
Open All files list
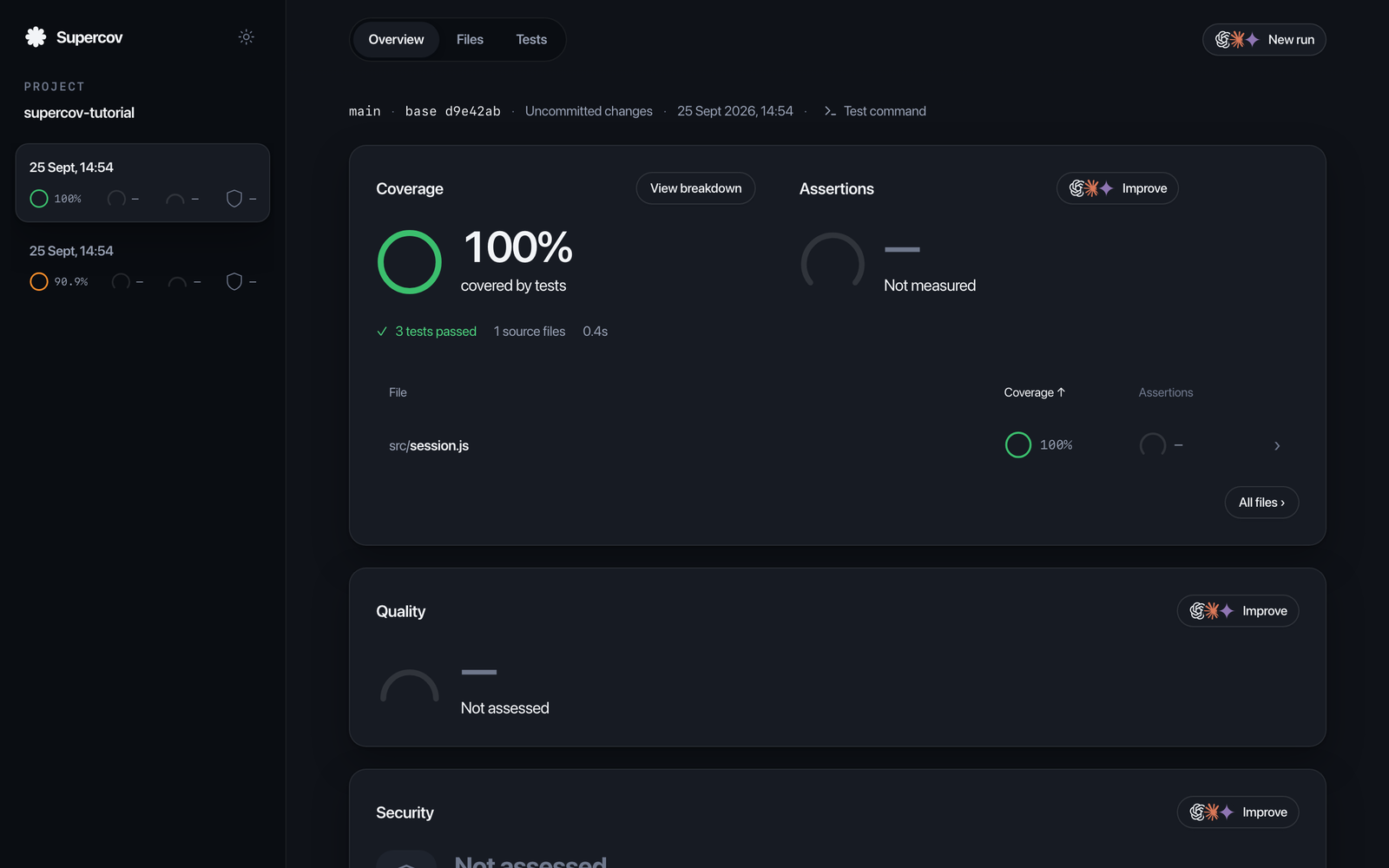pos(1261,503)
